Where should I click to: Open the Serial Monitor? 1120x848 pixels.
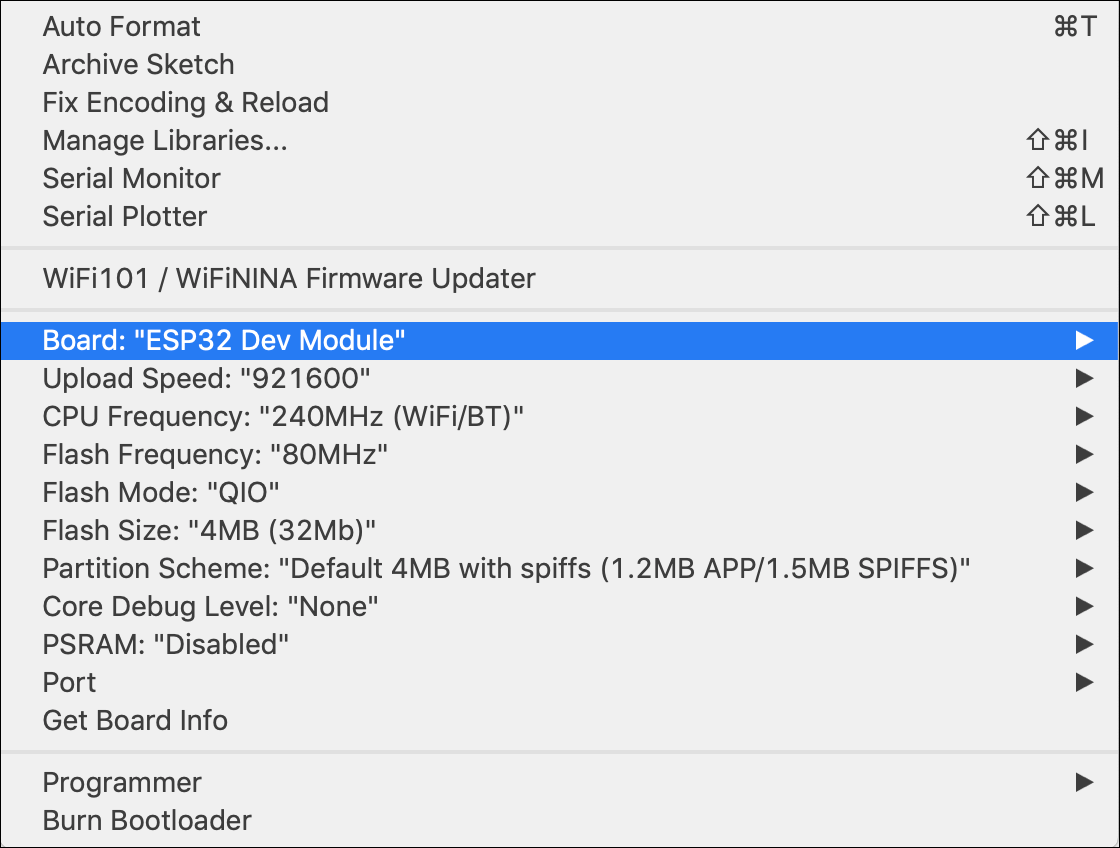[x=559, y=179]
